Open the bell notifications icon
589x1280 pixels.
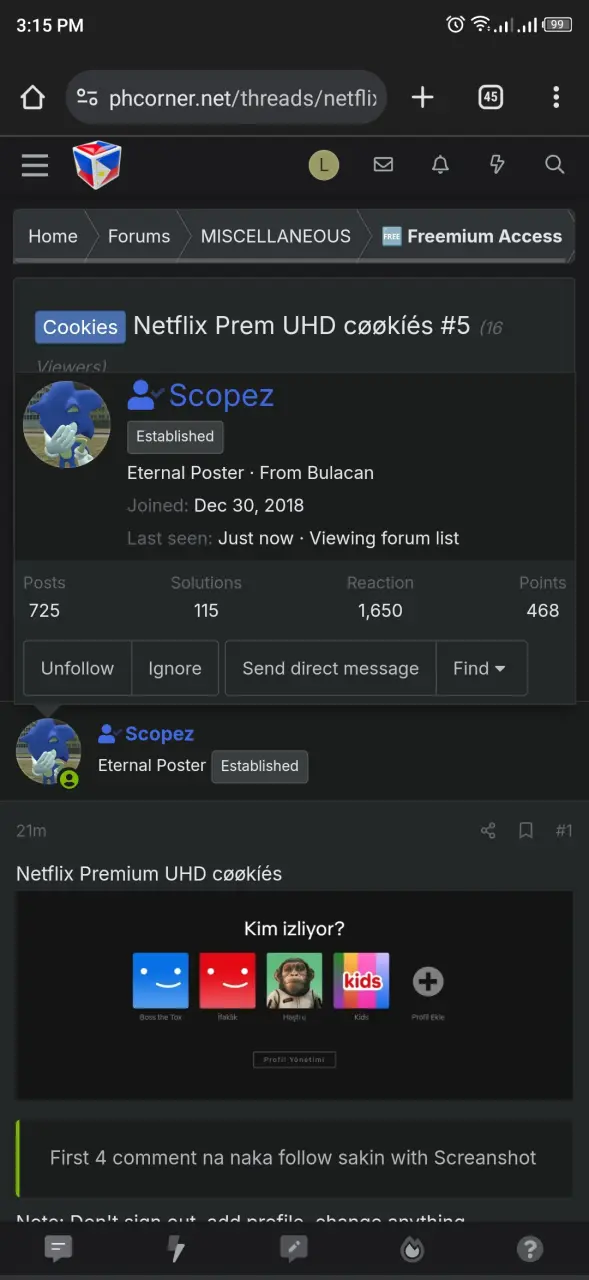coord(440,165)
